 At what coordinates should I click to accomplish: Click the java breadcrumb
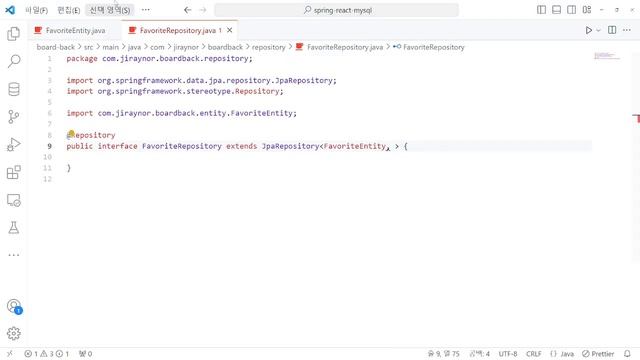(134, 47)
